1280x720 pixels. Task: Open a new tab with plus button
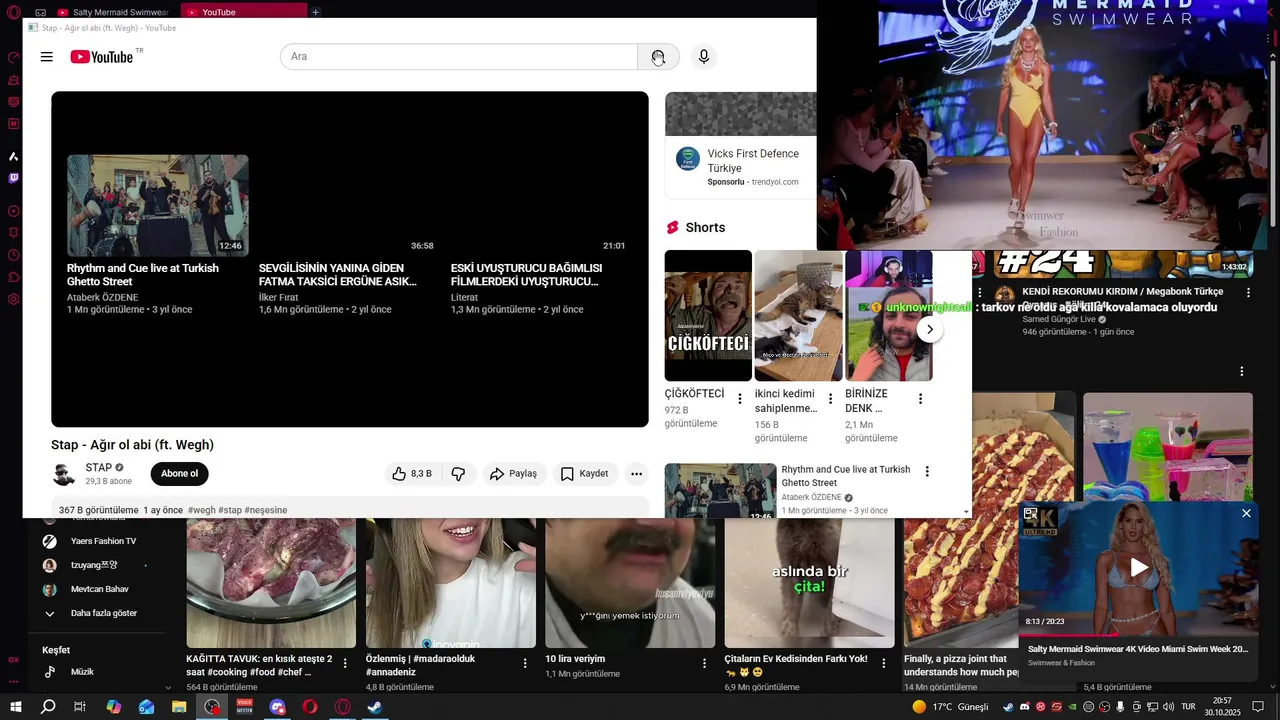coord(316,12)
